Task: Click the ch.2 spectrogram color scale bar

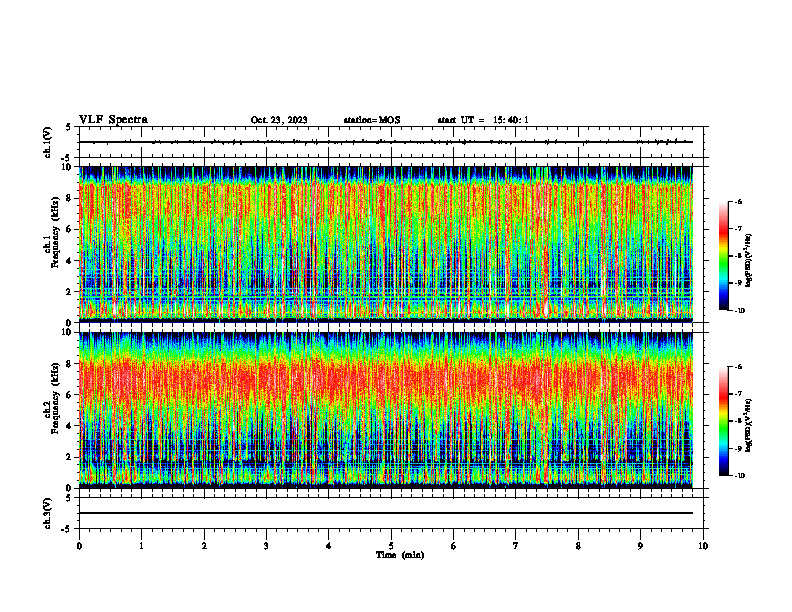Action: [724, 421]
